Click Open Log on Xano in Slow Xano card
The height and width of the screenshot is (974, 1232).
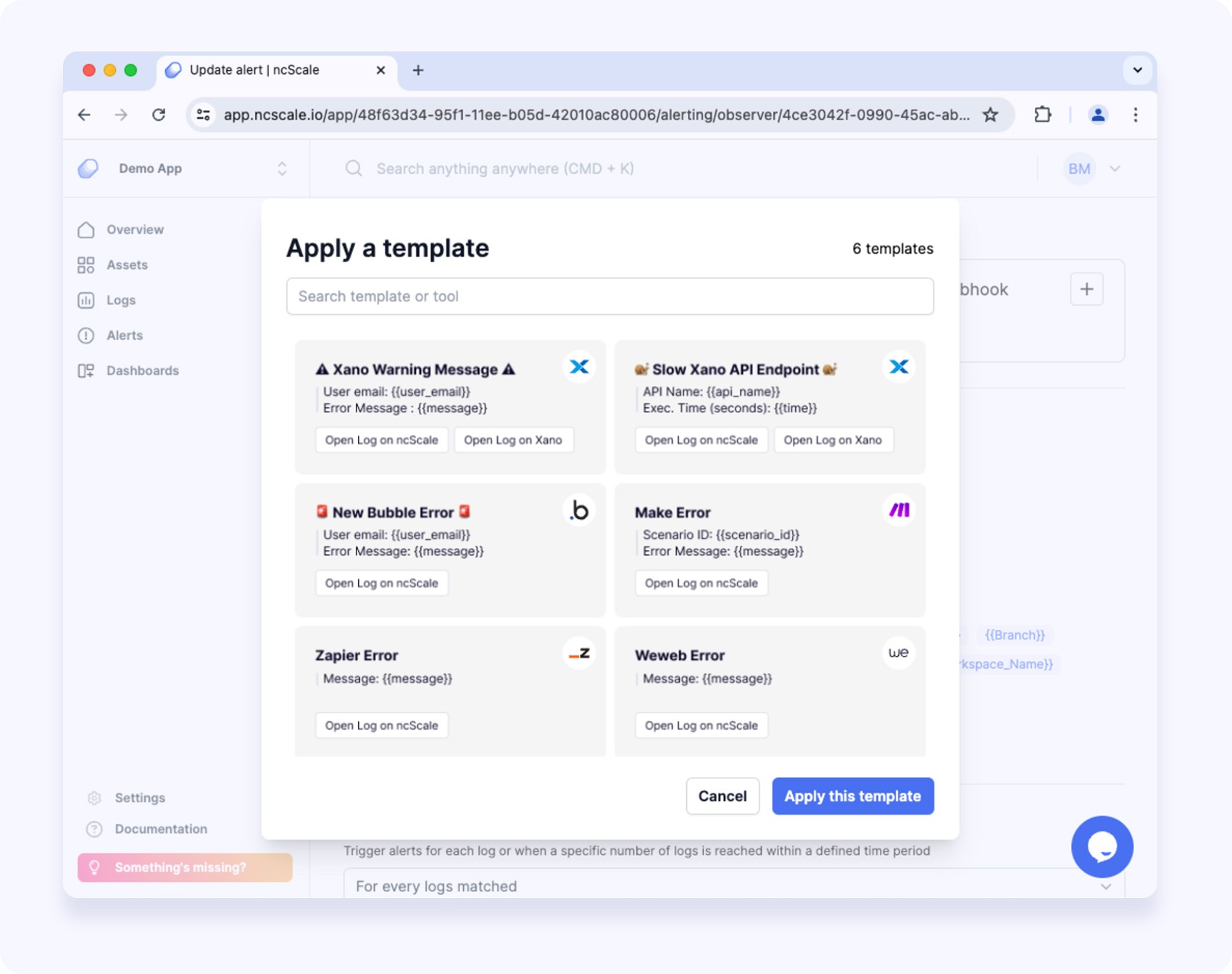(833, 440)
